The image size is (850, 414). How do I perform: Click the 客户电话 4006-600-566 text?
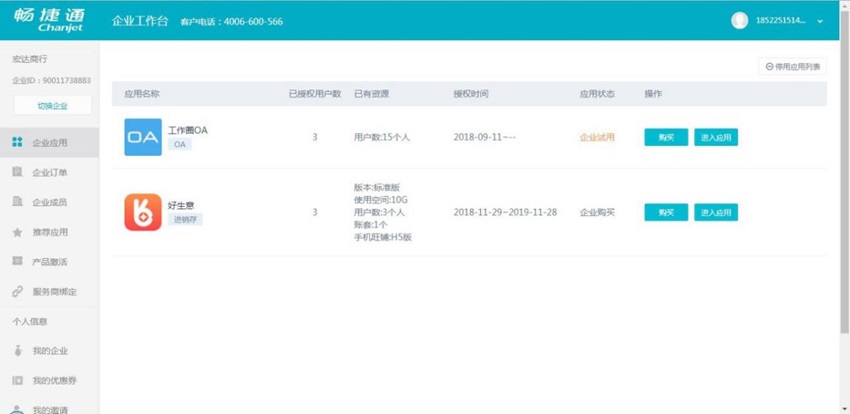(x=231, y=22)
